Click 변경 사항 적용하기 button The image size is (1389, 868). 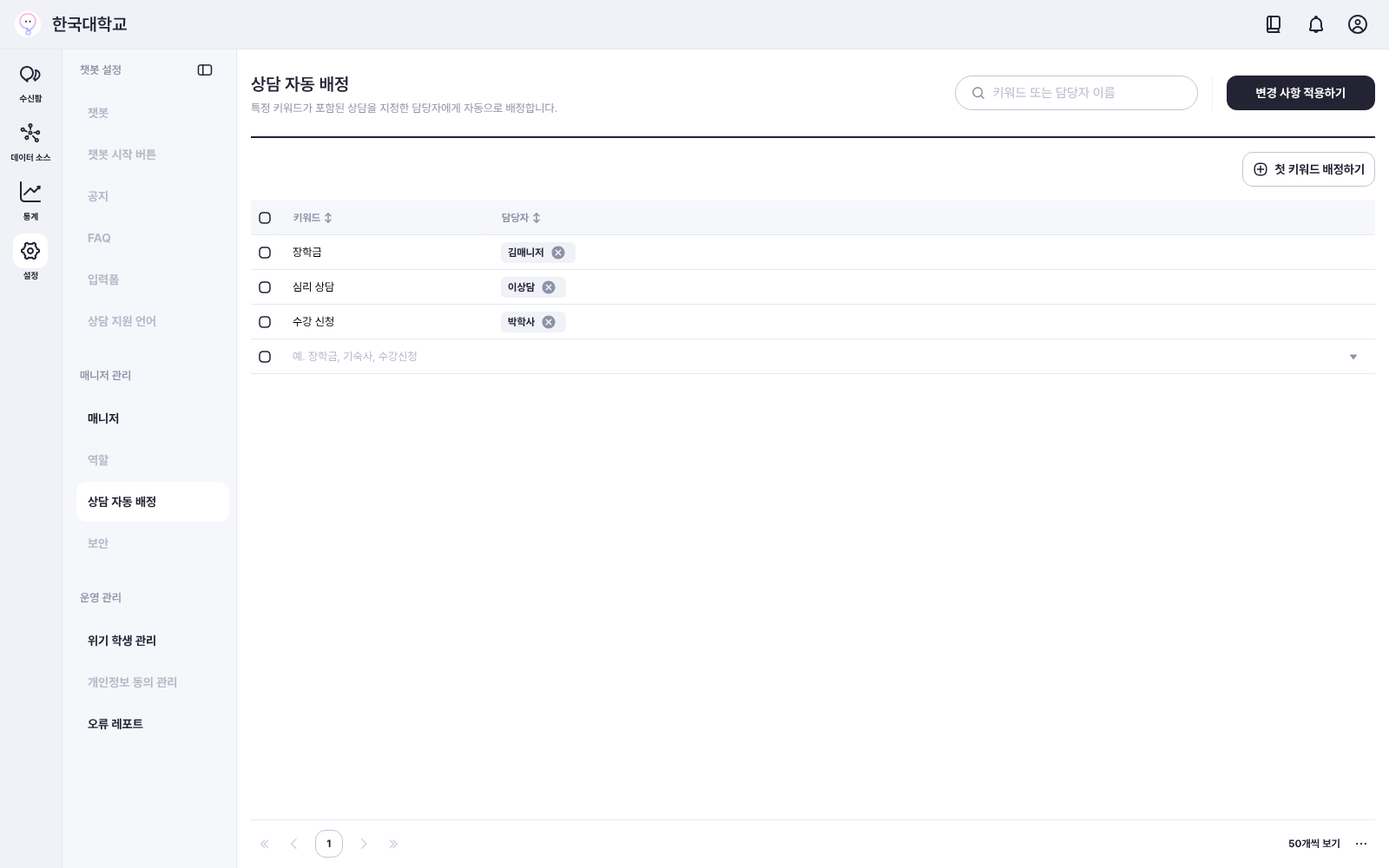tap(1300, 93)
